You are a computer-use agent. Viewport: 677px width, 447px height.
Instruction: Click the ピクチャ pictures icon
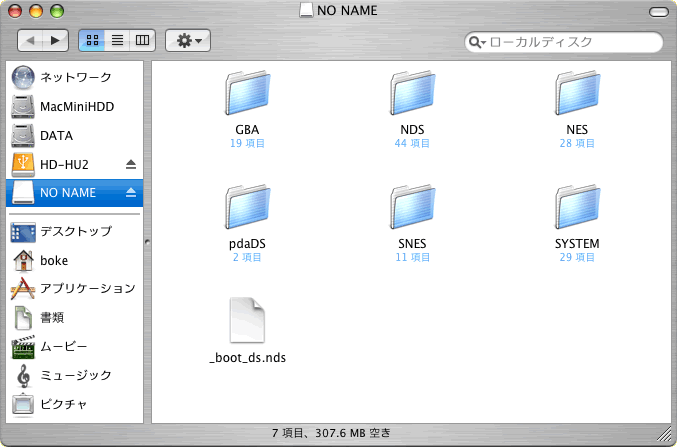coord(23,405)
